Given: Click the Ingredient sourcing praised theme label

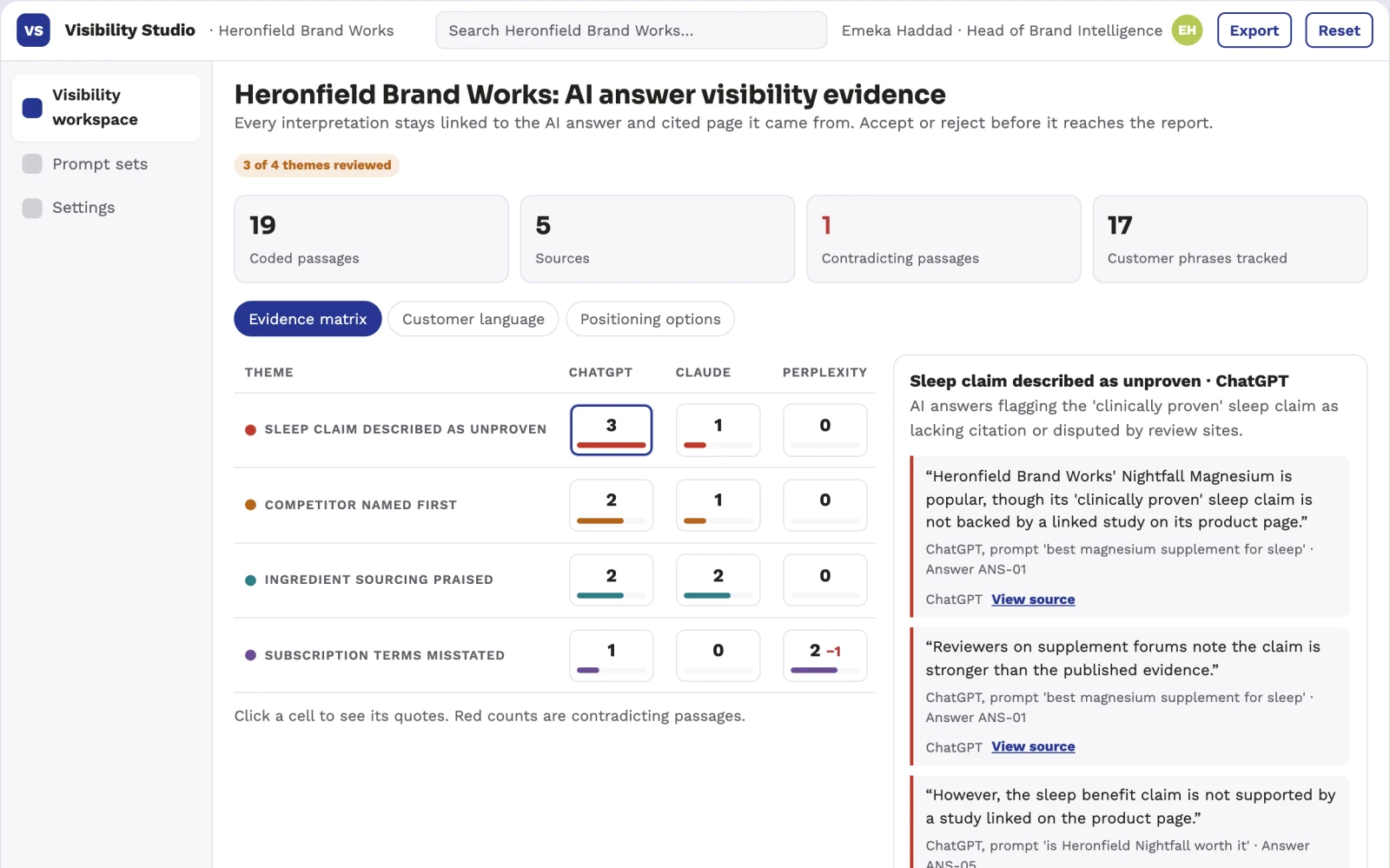Looking at the screenshot, I should pyautogui.click(x=379, y=580).
